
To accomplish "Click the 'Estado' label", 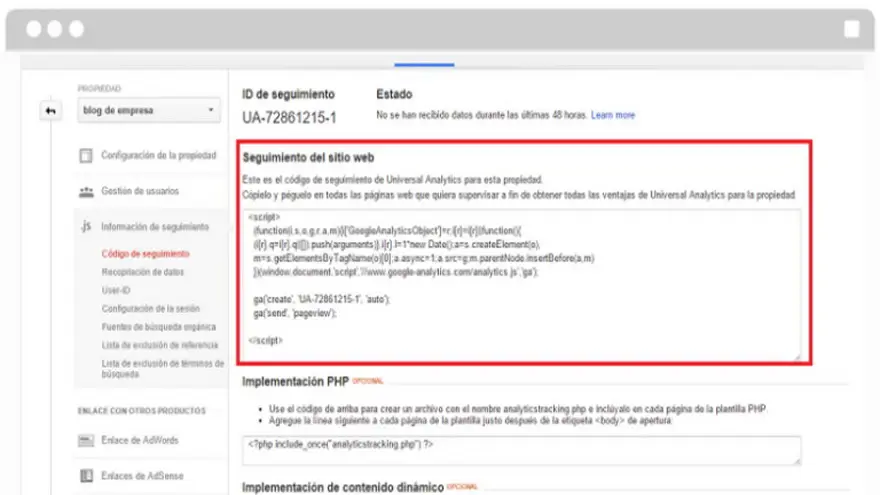I will coord(394,94).
